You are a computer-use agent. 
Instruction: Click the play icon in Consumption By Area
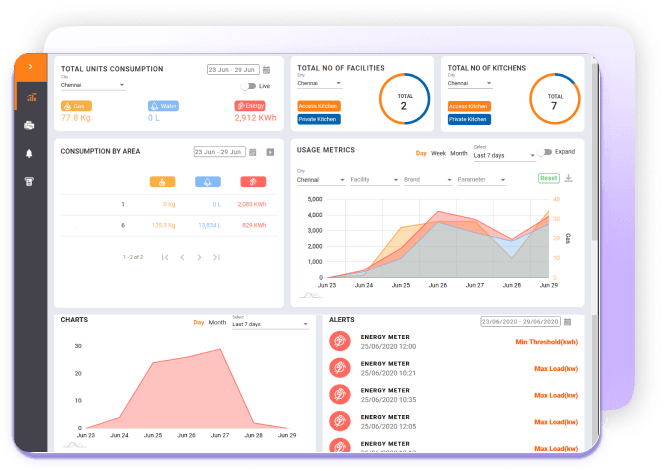tap(270, 152)
